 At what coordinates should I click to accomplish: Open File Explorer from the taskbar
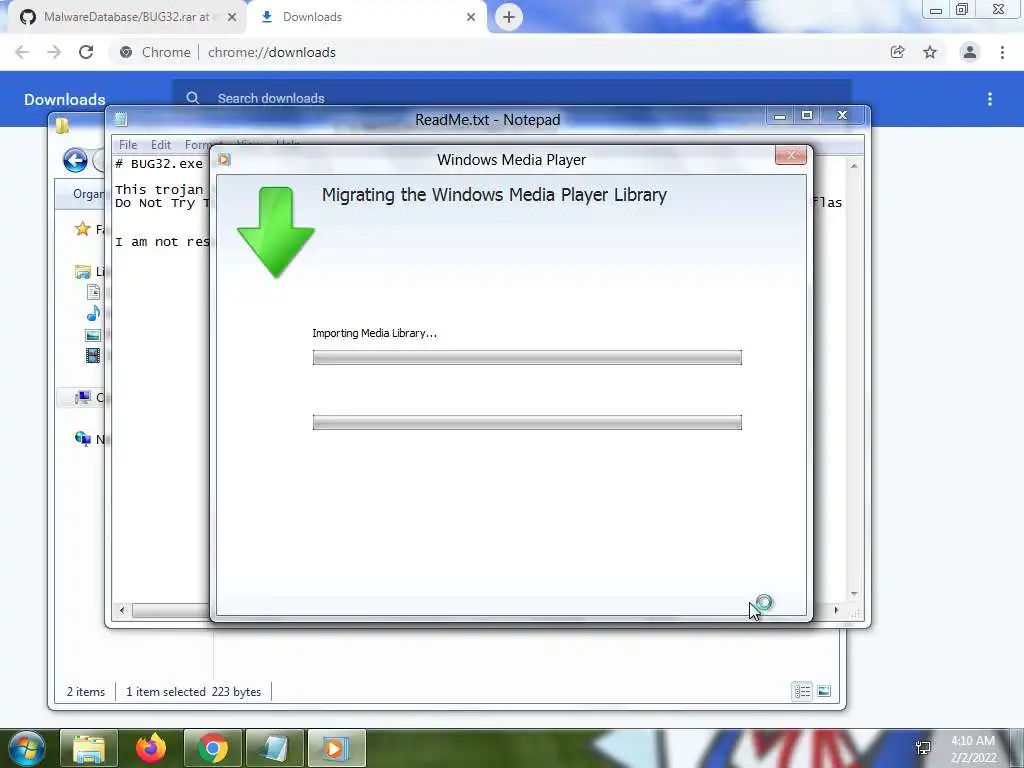tap(89, 748)
